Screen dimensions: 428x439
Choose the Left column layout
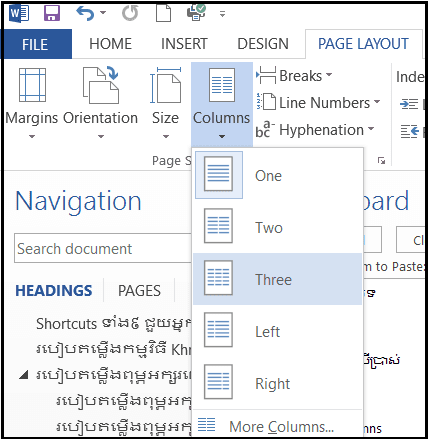click(x=277, y=331)
